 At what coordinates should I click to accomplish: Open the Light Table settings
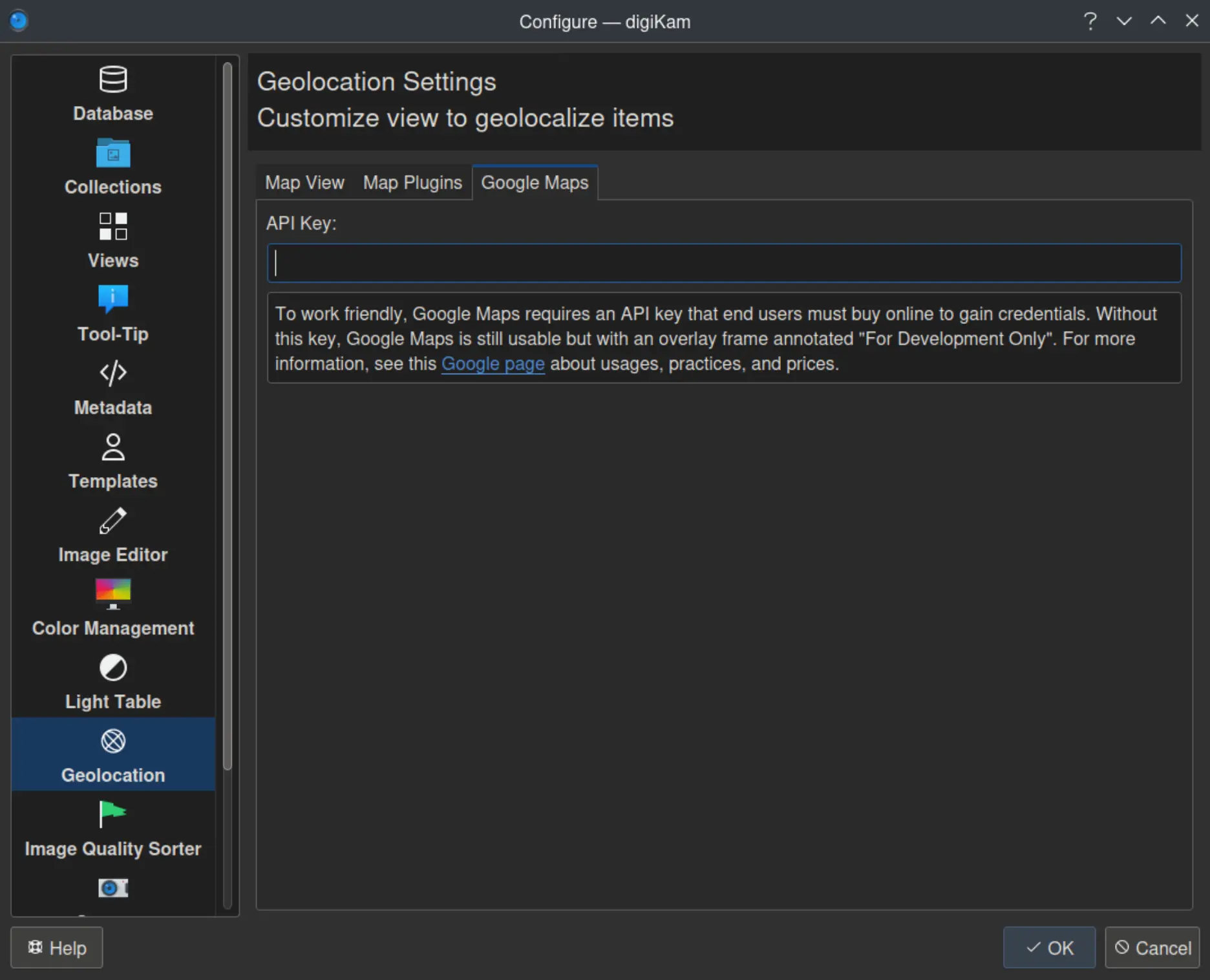pyautogui.click(x=113, y=681)
